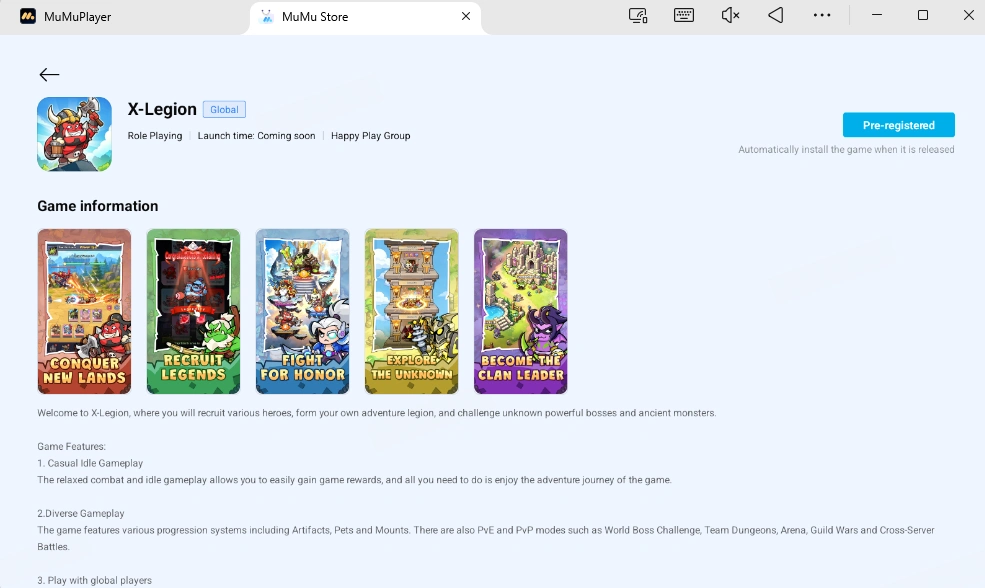Open the Conquer New Lands screenshot
Viewport: 985px width, 588px height.
click(x=84, y=312)
